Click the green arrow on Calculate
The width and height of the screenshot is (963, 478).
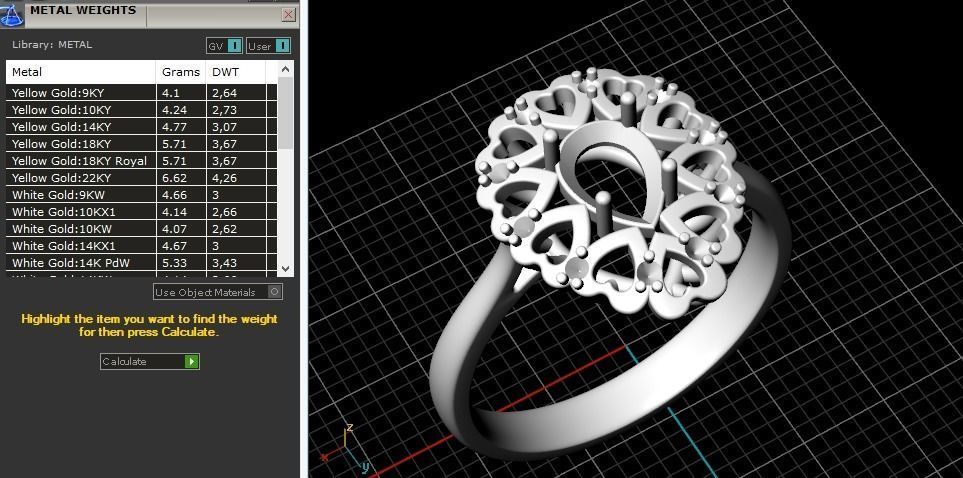click(192, 361)
